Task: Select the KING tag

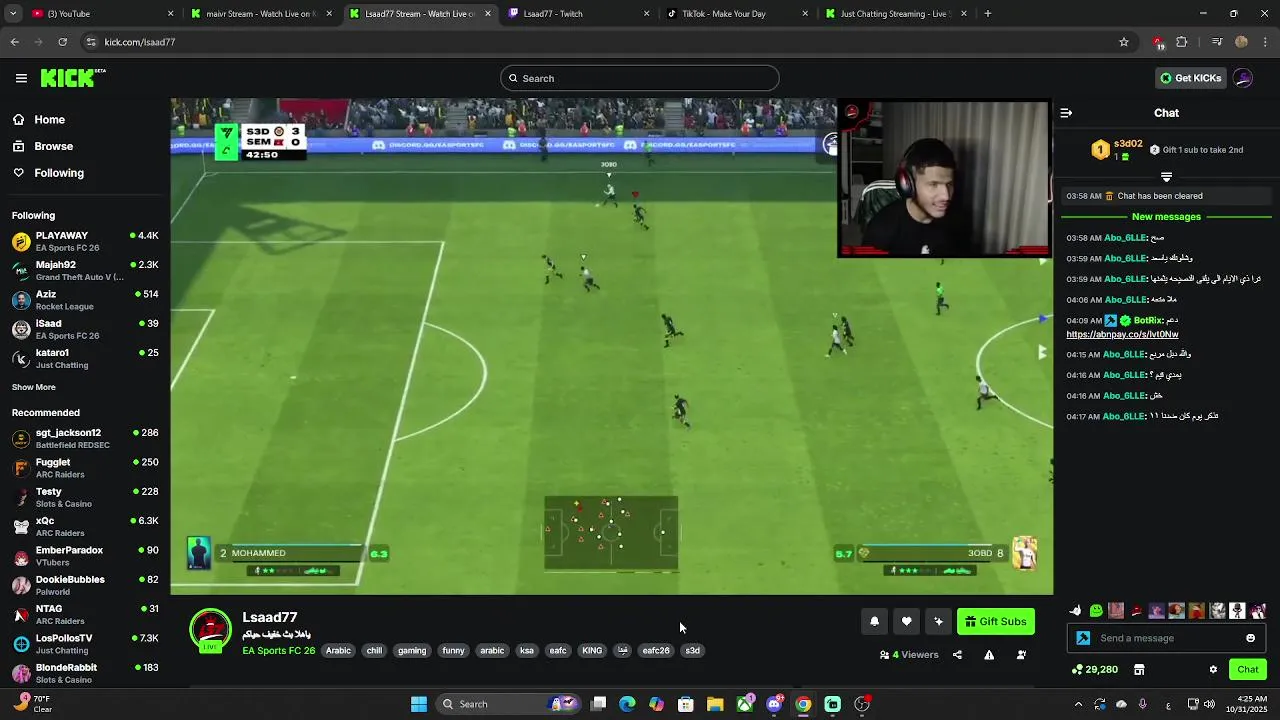Action: [x=592, y=651]
